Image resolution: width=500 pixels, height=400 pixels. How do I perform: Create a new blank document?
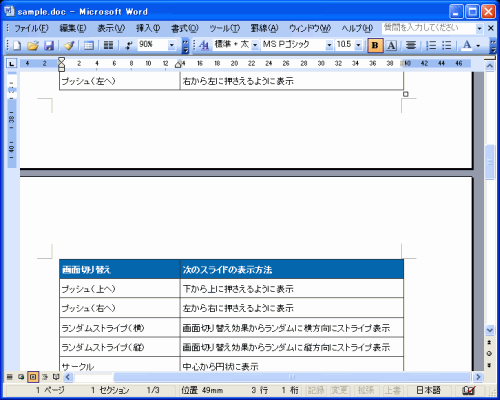click(x=17, y=45)
